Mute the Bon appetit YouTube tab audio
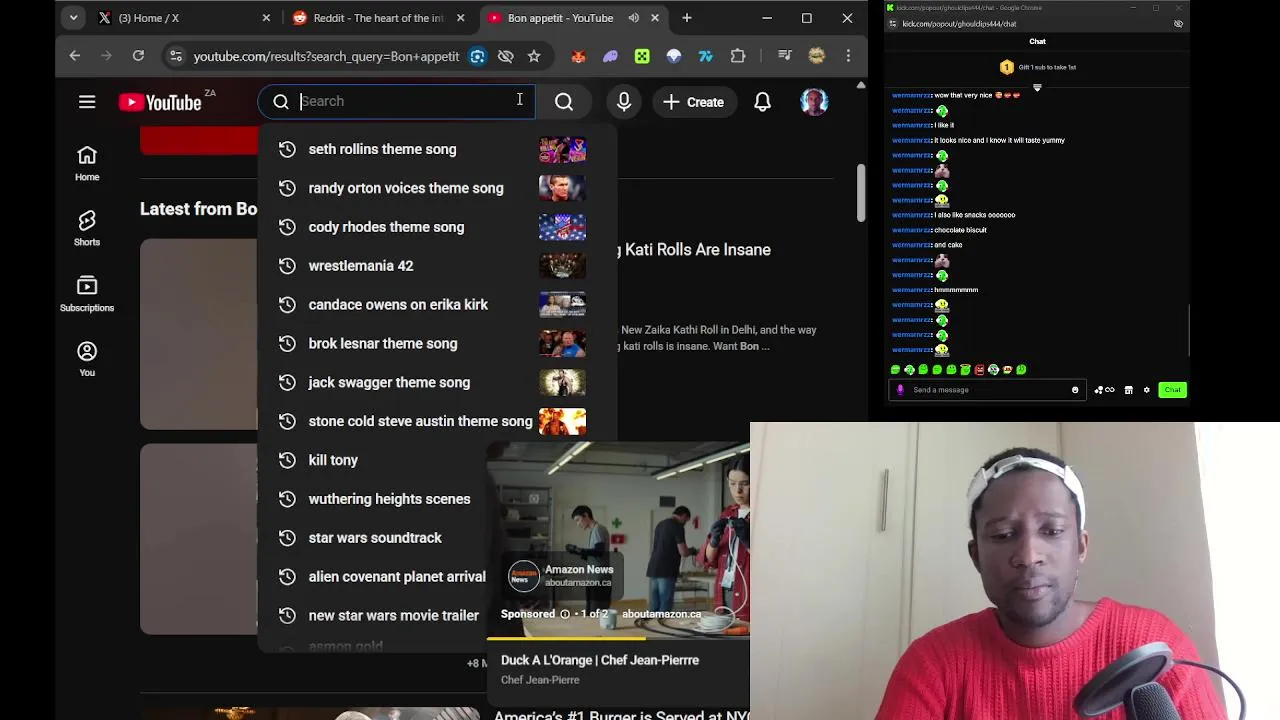Image resolution: width=1280 pixels, height=720 pixels. coord(633,18)
